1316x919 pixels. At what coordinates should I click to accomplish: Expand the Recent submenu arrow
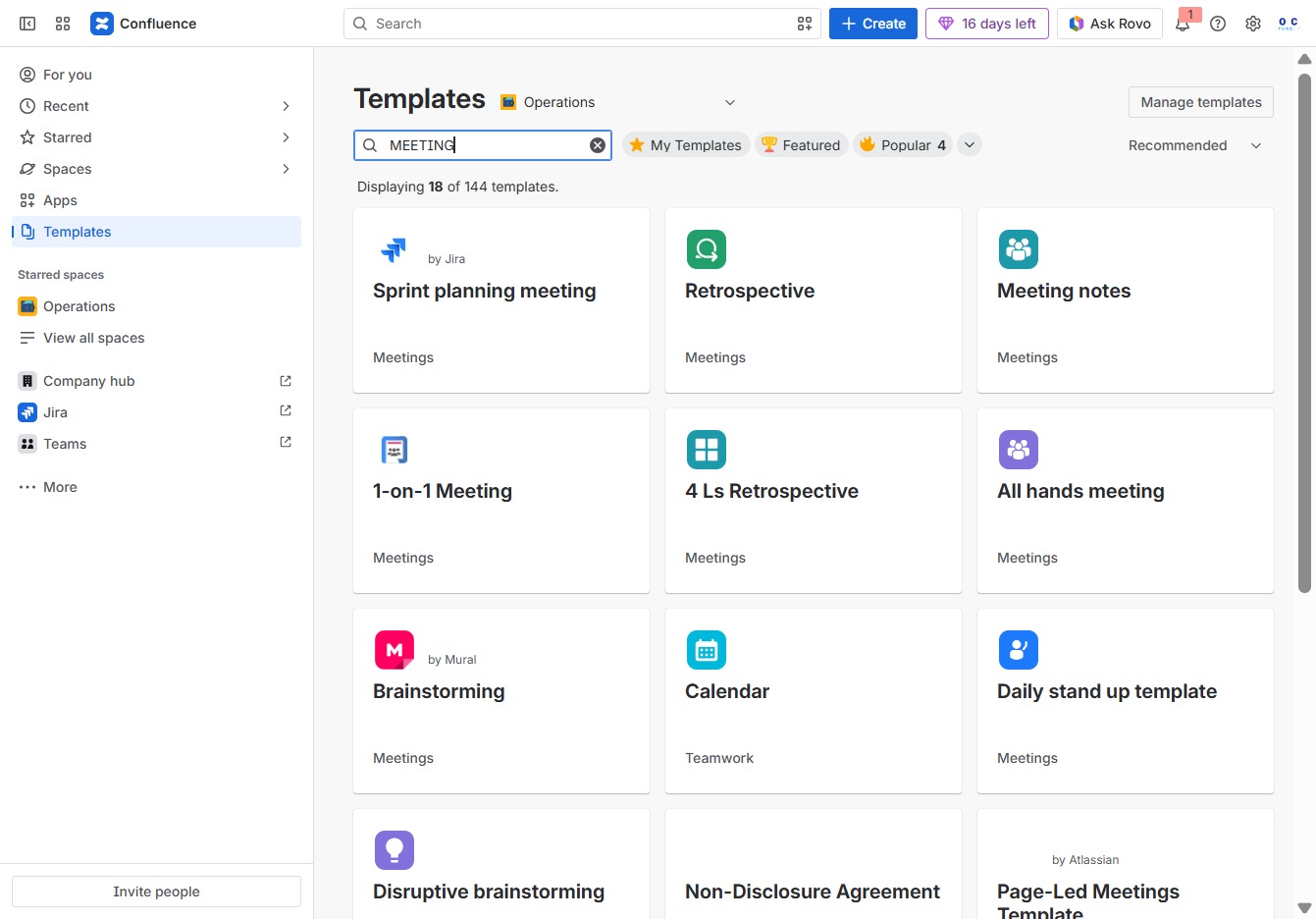pyautogui.click(x=286, y=106)
